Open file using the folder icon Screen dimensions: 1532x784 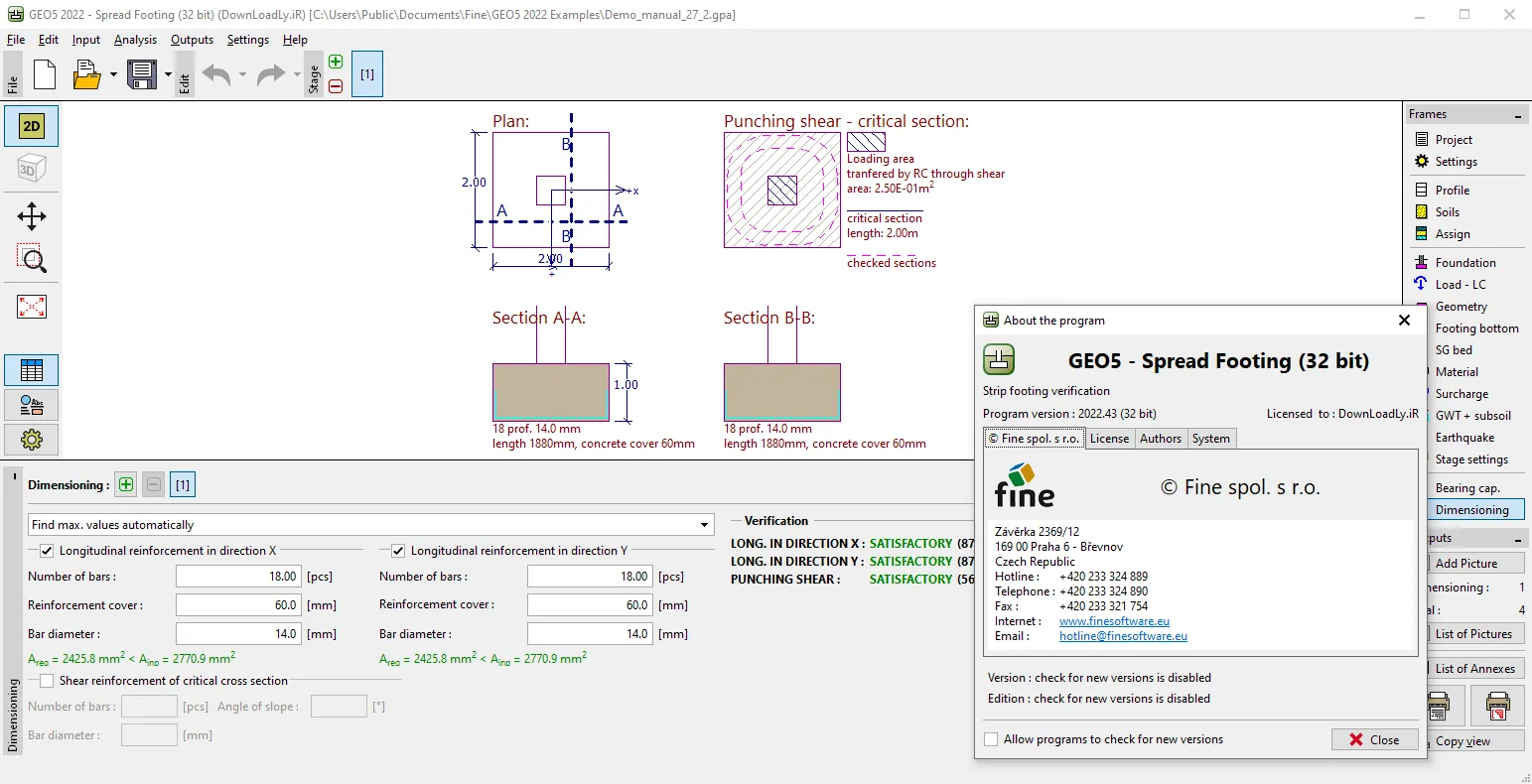(87, 74)
